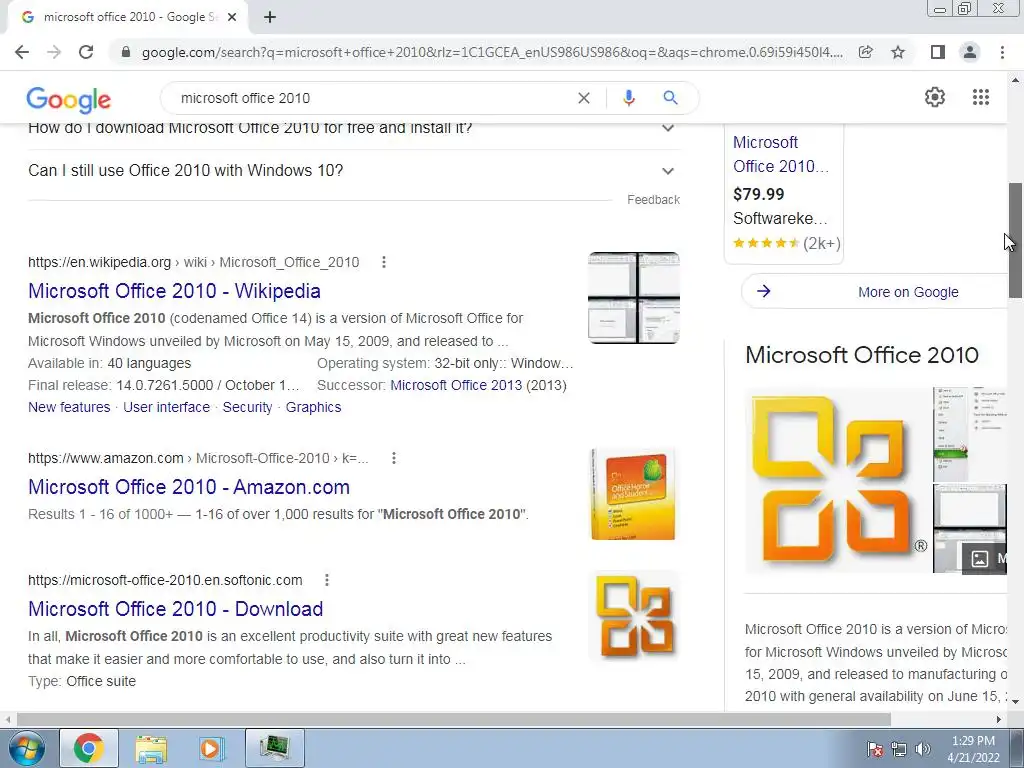Open Google quick settings gear
The image size is (1024, 768).
tap(935, 97)
